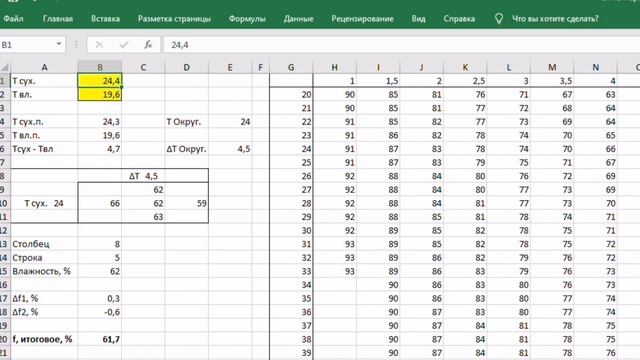Select the yellow cell with 19,6
This screenshot has height=360, width=640.
(100, 95)
